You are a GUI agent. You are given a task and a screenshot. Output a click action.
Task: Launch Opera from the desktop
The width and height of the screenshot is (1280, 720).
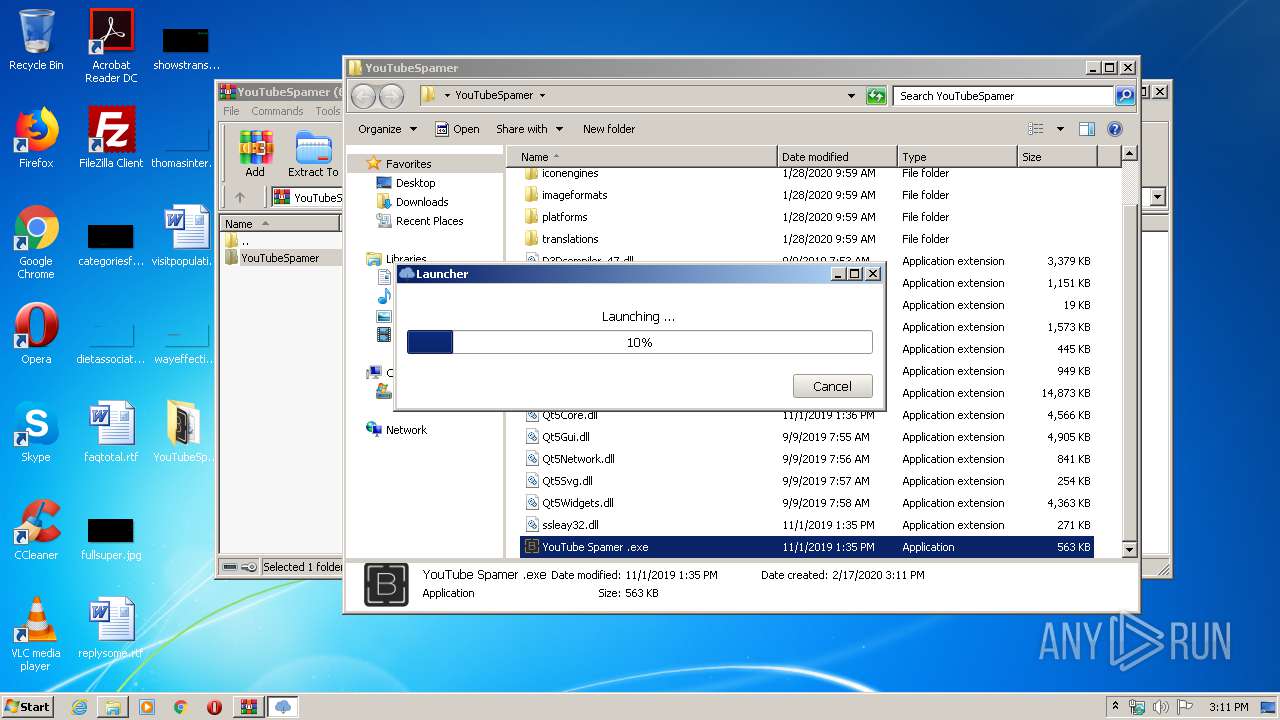click(x=36, y=334)
